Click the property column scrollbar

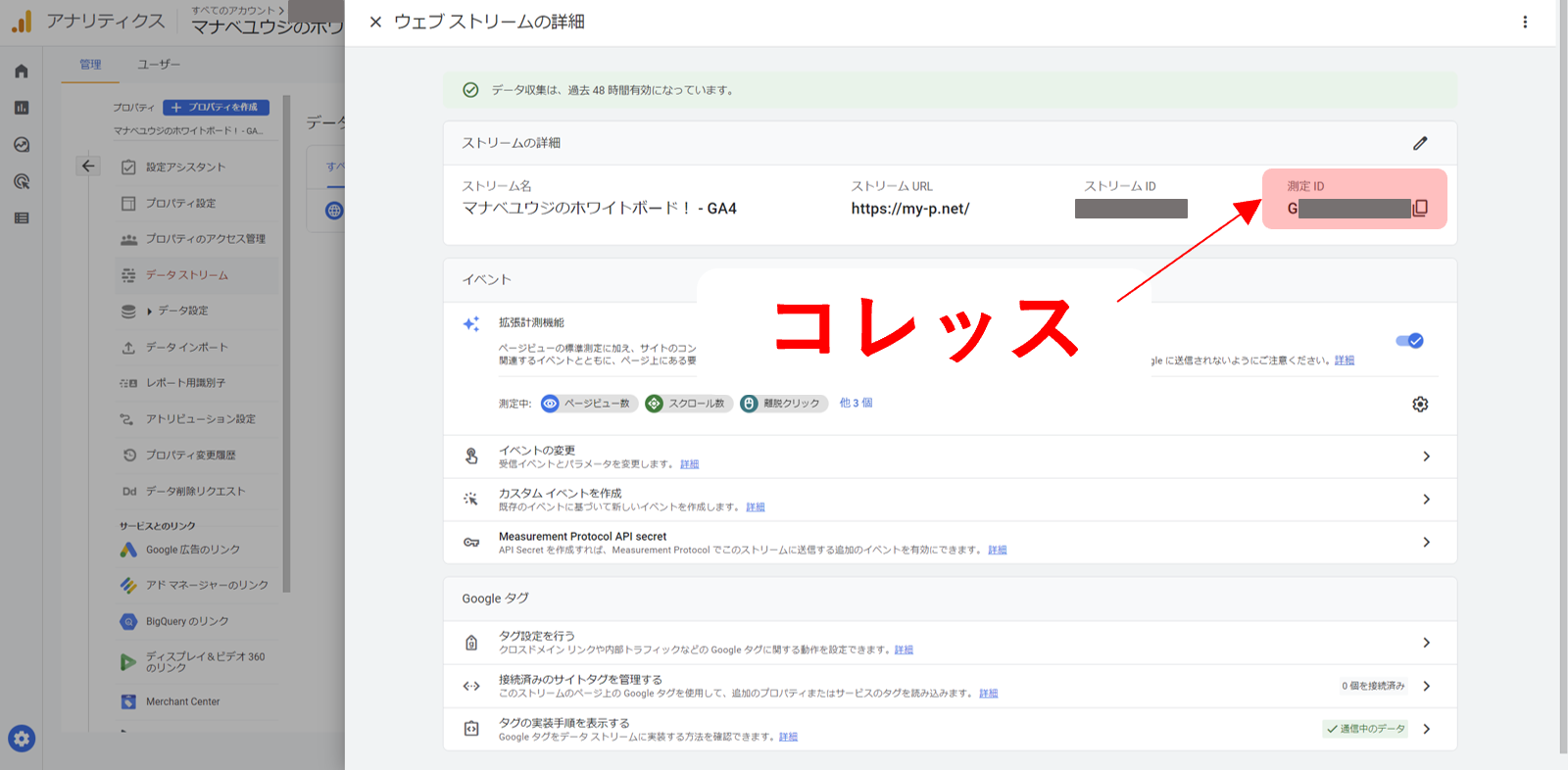[x=287, y=343]
